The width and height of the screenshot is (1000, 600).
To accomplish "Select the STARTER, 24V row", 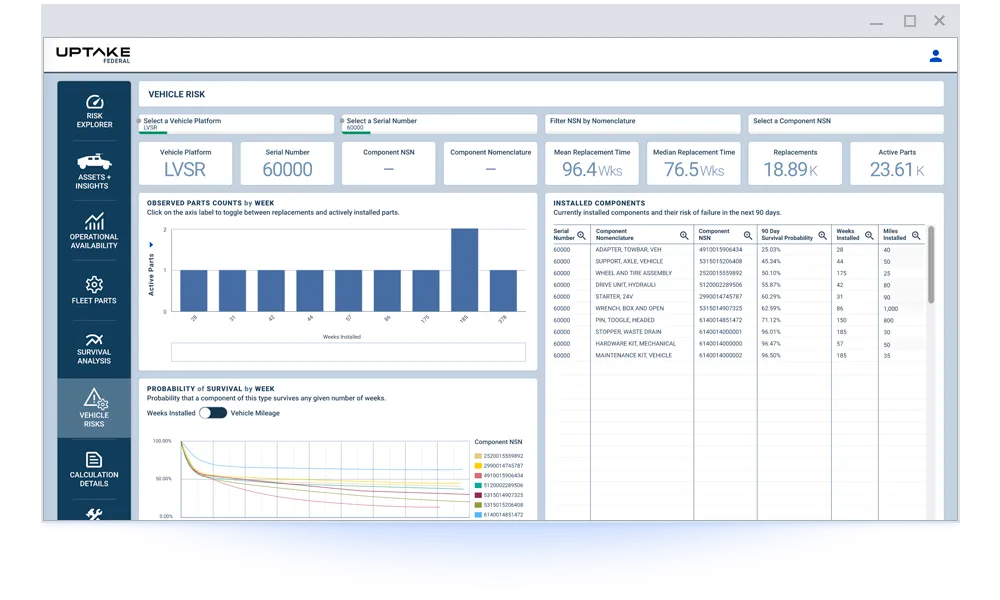I will click(x=738, y=296).
